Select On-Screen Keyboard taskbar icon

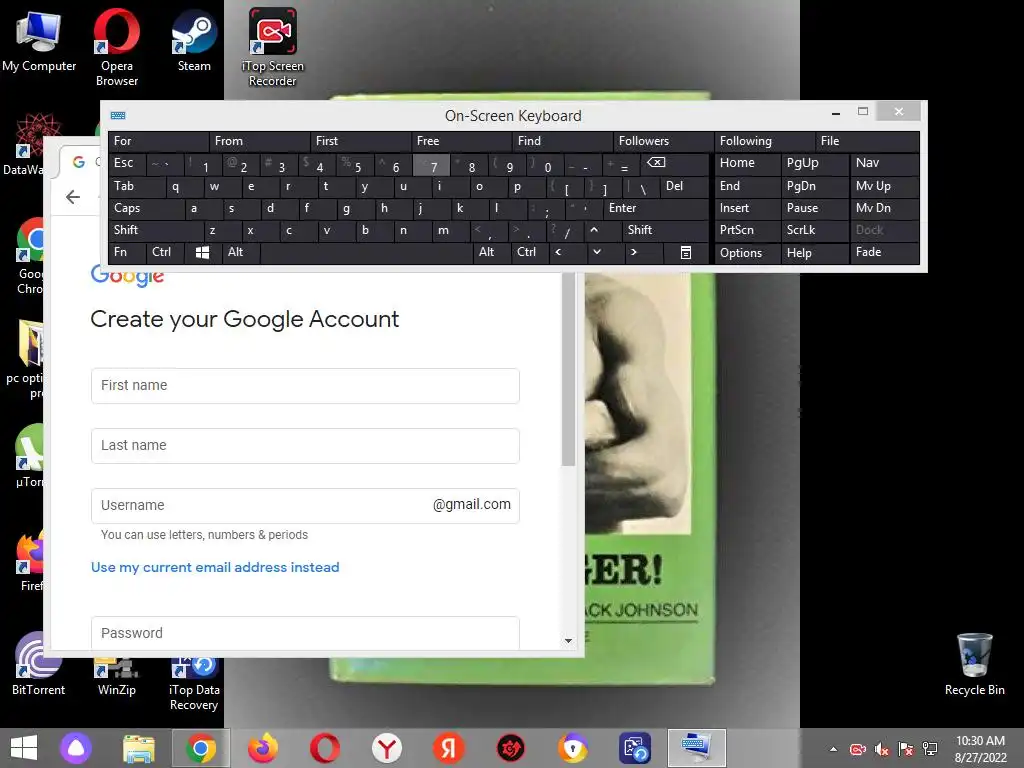click(696, 748)
